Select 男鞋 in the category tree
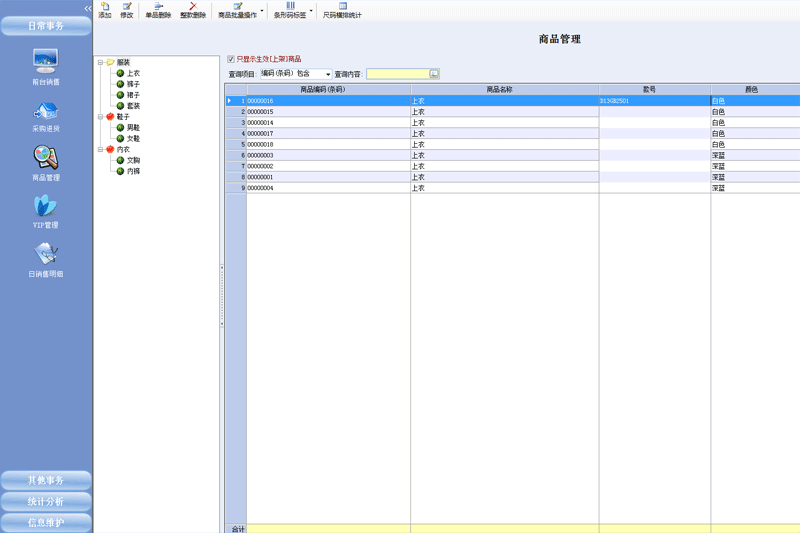This screenshot has width=800, height=533. pyautogui.click(x=133, y=128)
